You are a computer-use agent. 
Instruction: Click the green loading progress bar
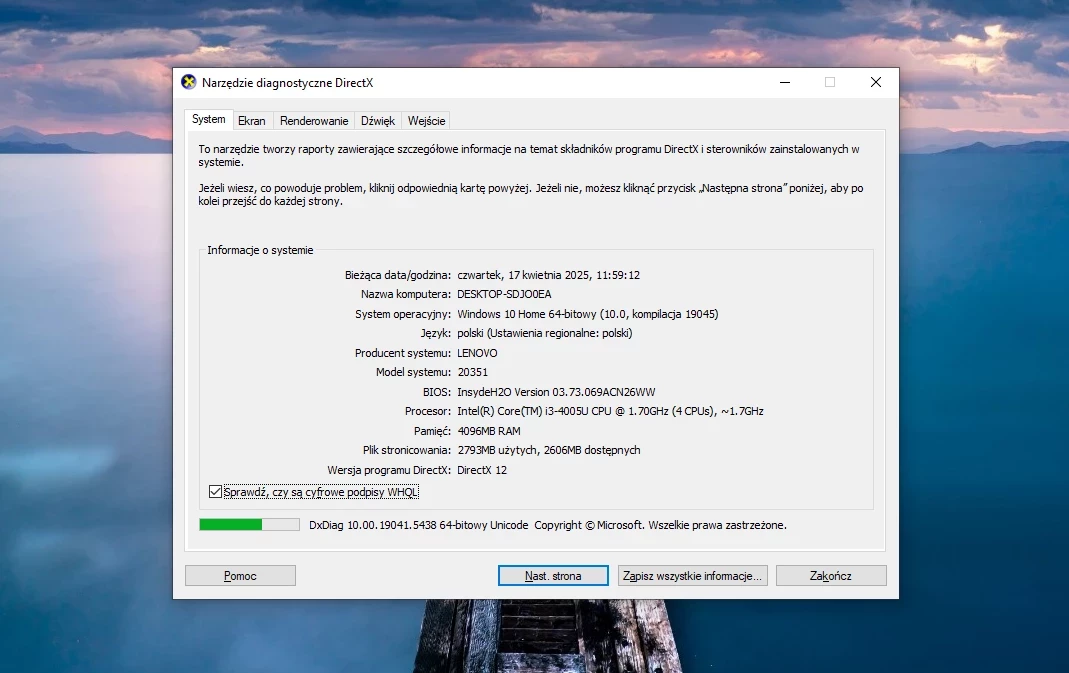250,524
